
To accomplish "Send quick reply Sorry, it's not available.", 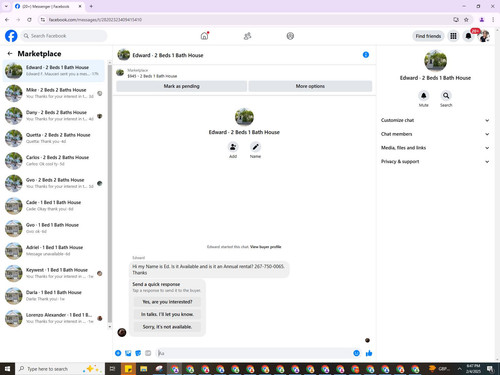I will point(167,327).
